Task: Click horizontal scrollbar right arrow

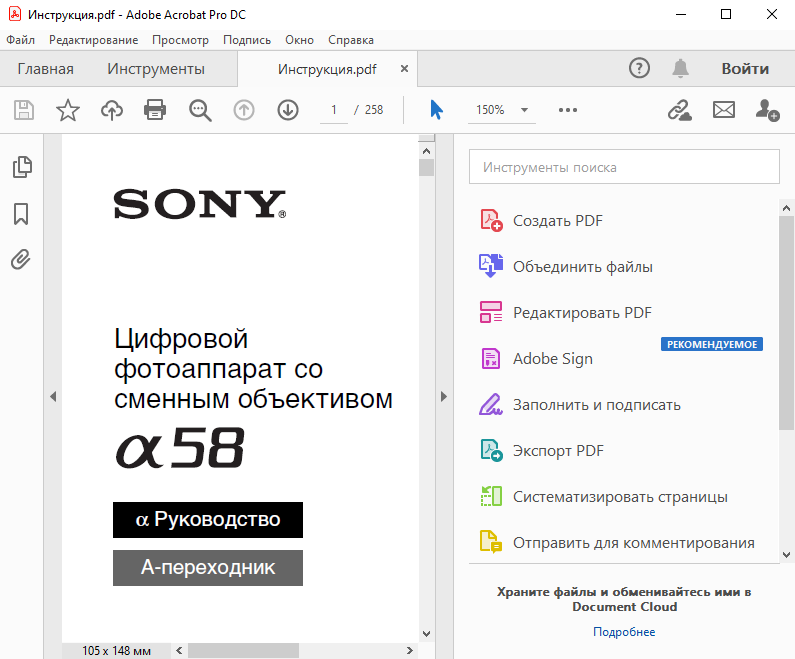Action: (410, 650)
